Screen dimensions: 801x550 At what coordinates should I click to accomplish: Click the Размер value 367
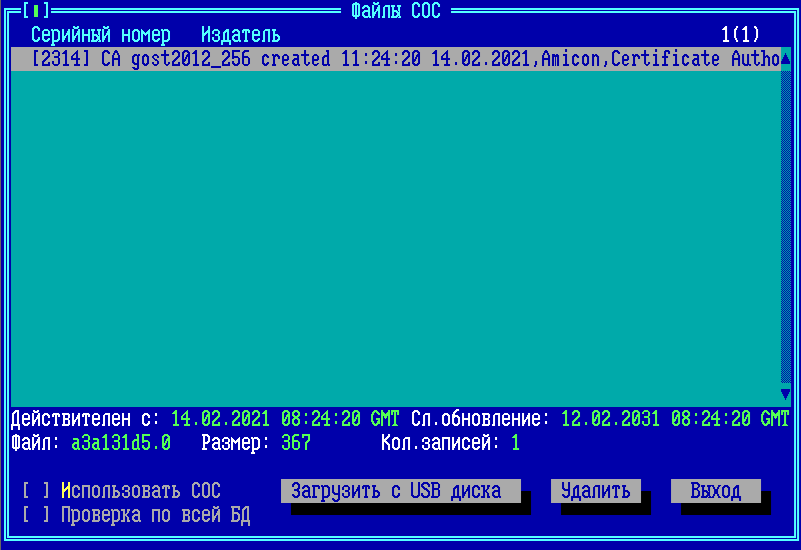tap(295, 442)
